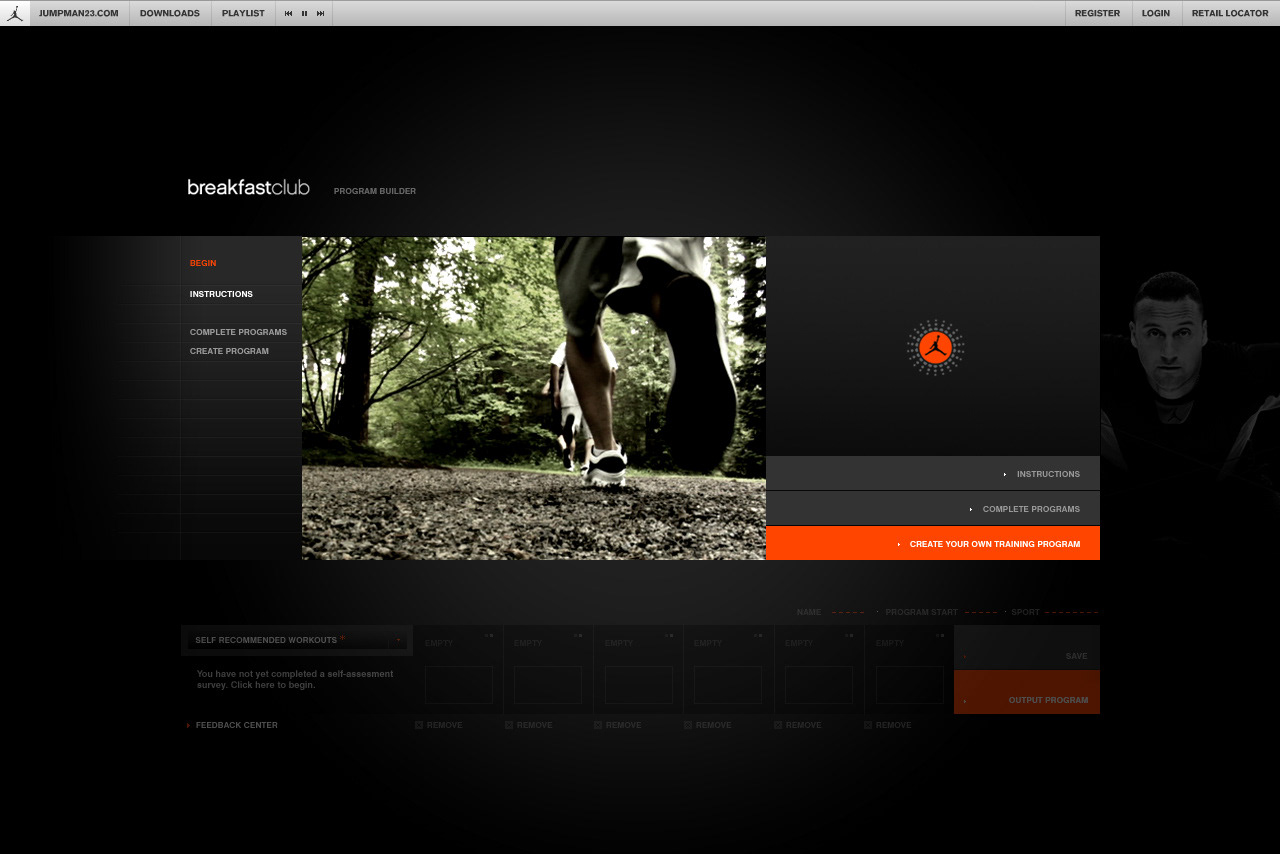Open the Playlist menu

[243, 13]
